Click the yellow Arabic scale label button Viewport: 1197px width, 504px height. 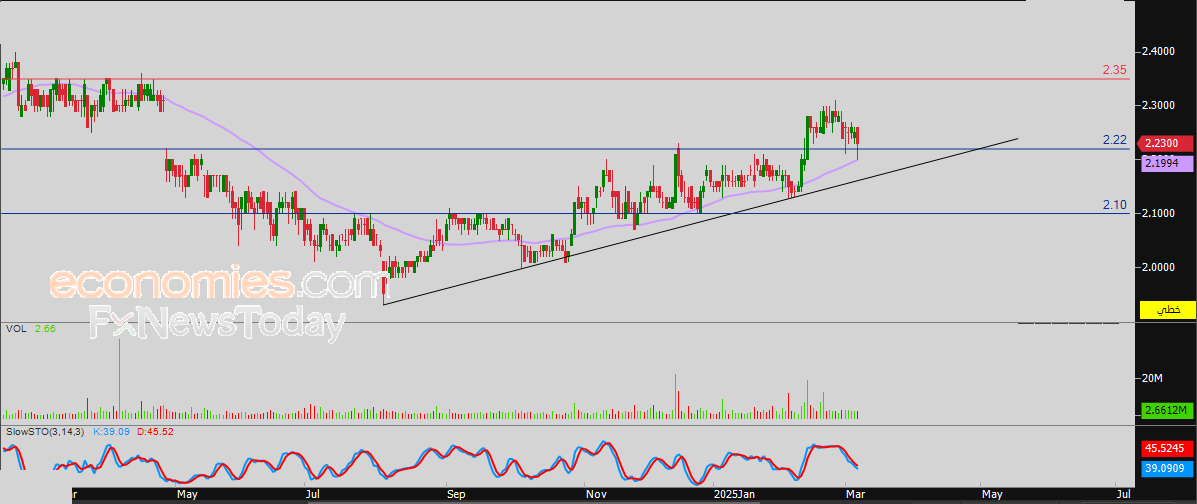pyautogui.click(x=1167, y=310)
